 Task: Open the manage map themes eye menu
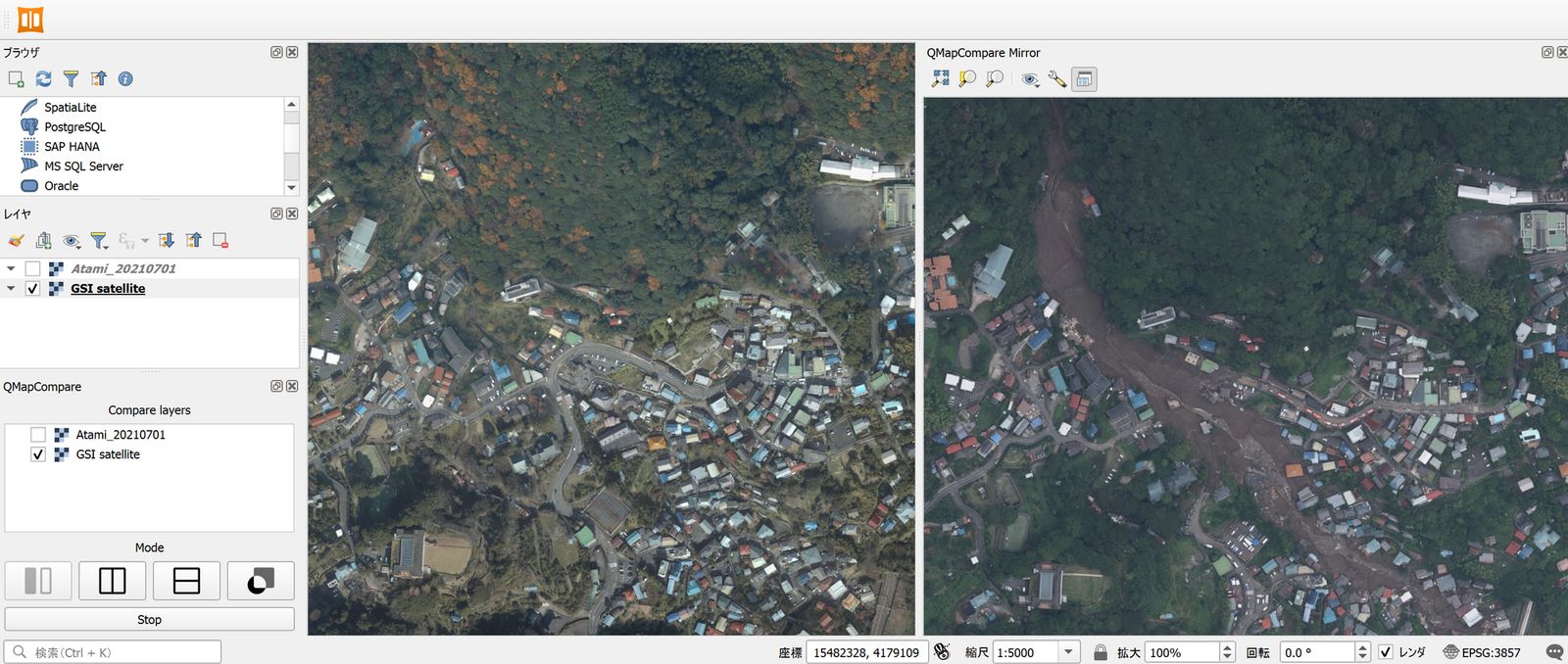[72, 240]
